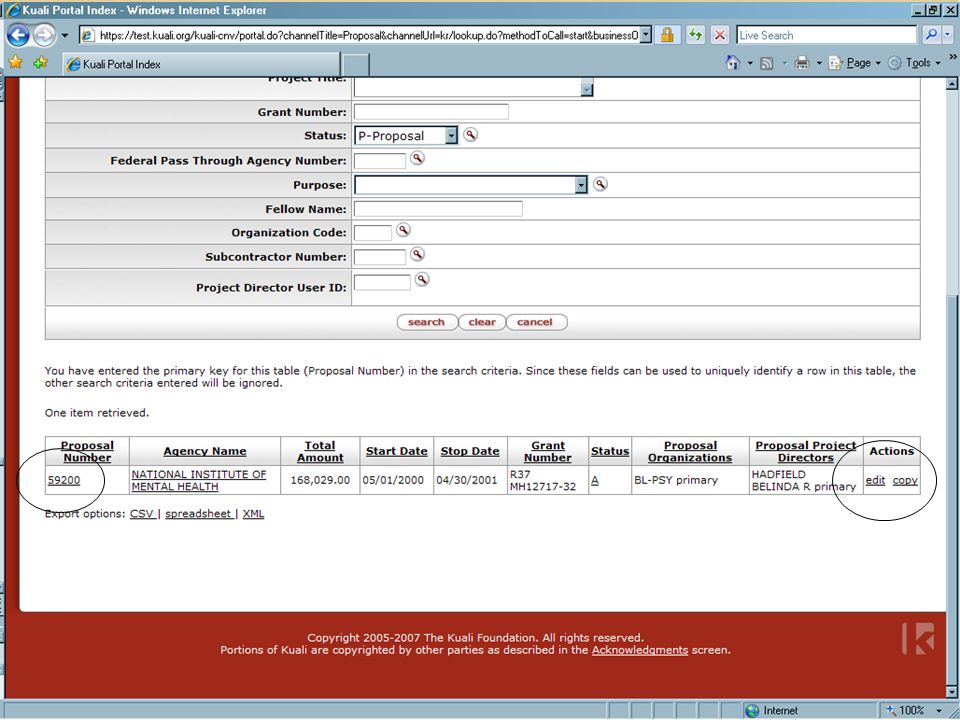Click the Subcontractor Number input field

pos(380,257)
